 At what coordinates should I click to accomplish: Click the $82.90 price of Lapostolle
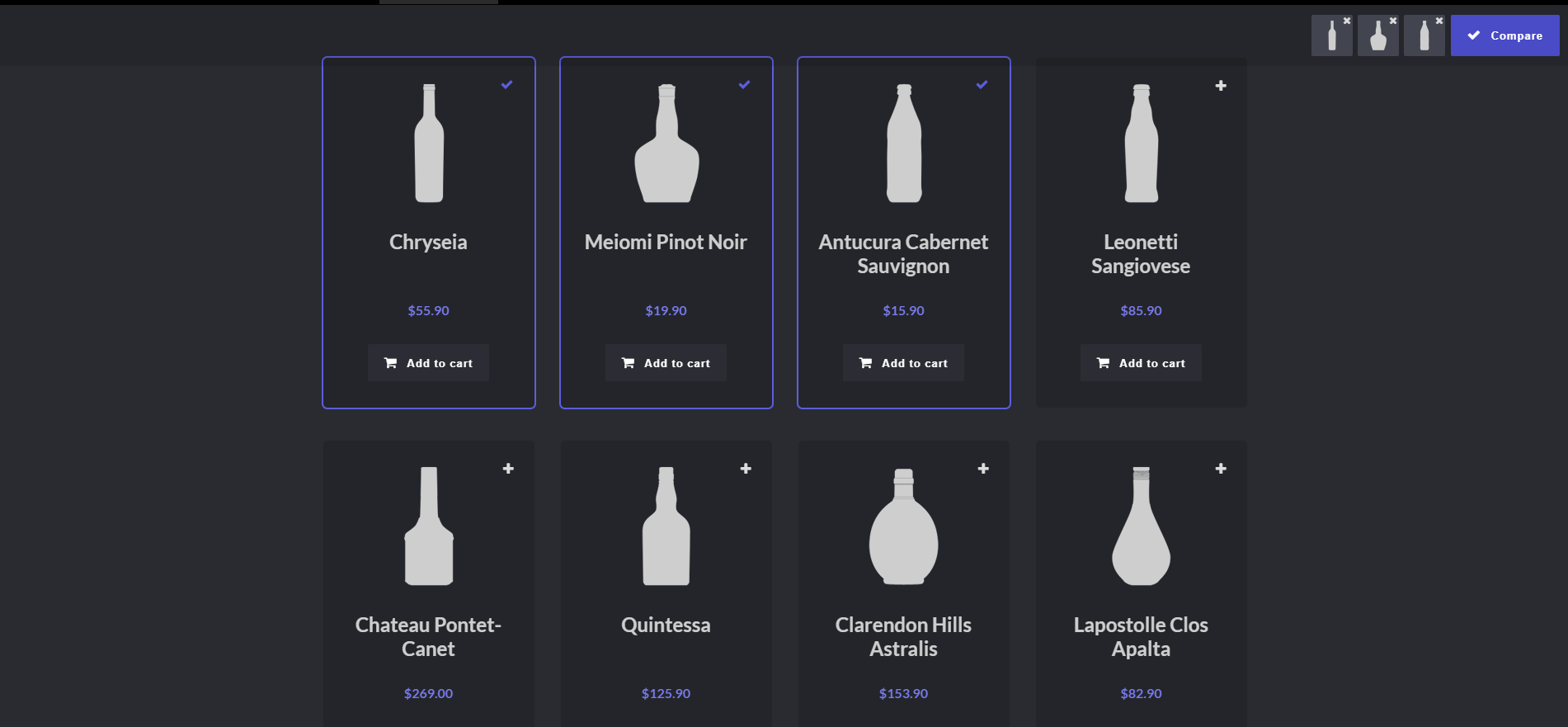(x=1142, y=694)
